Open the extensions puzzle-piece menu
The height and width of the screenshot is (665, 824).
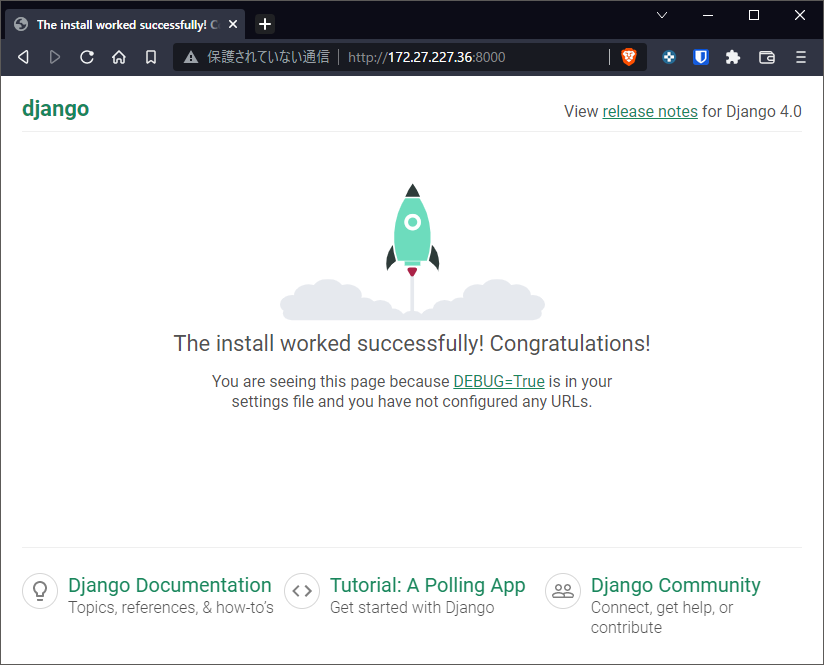coord(733,57)
